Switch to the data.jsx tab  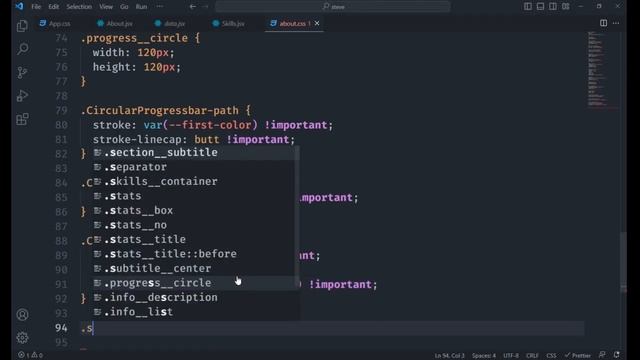pos(170,24)
